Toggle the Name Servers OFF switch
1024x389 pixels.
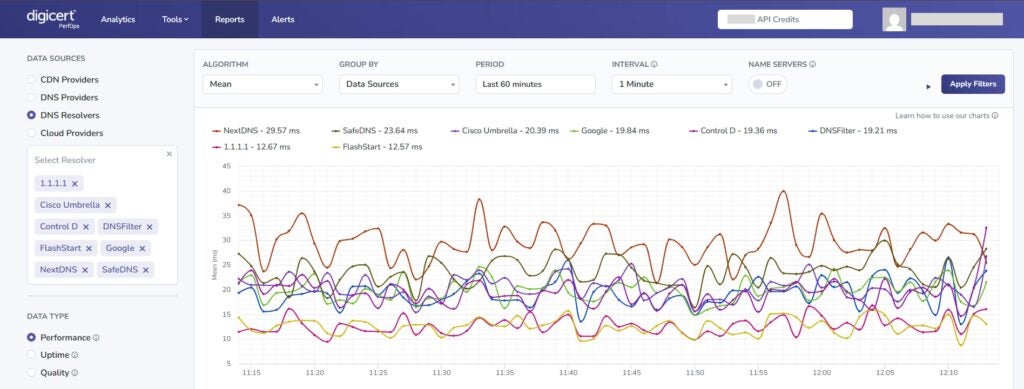coord(768,84)
